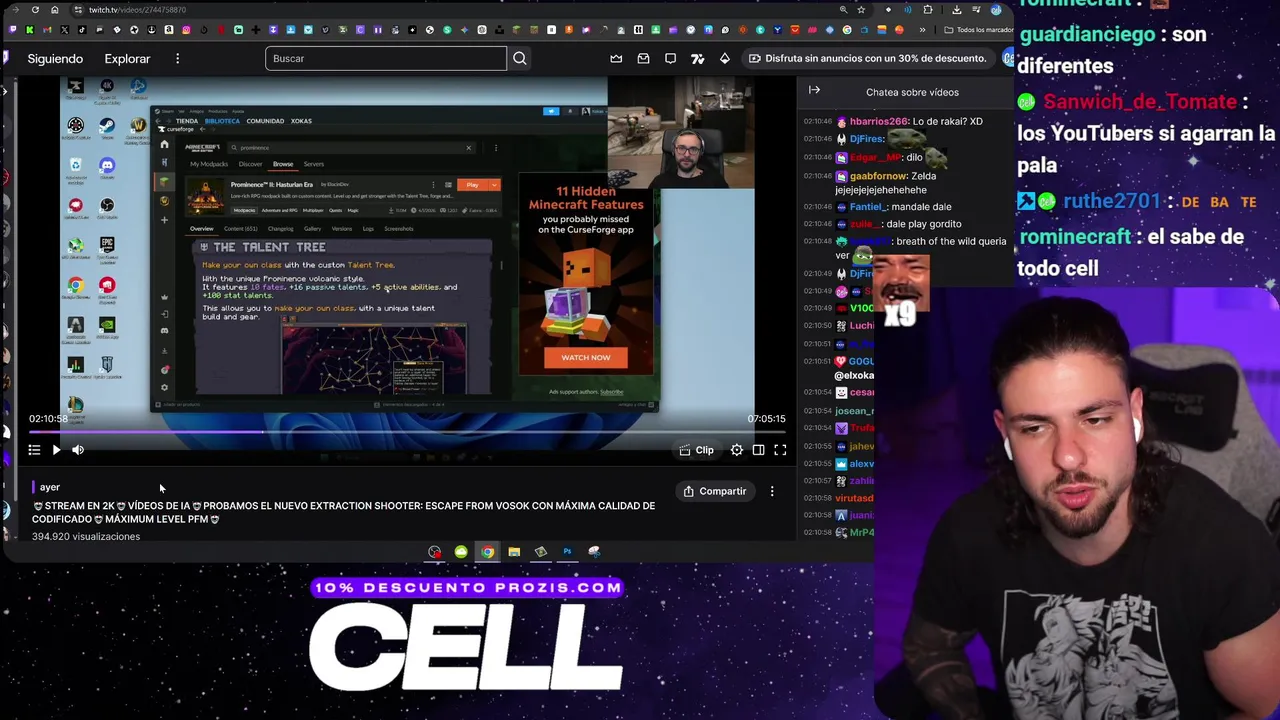Open the video chapters list icon
Screen dimensions: 1280x720
tap(34, 450)
